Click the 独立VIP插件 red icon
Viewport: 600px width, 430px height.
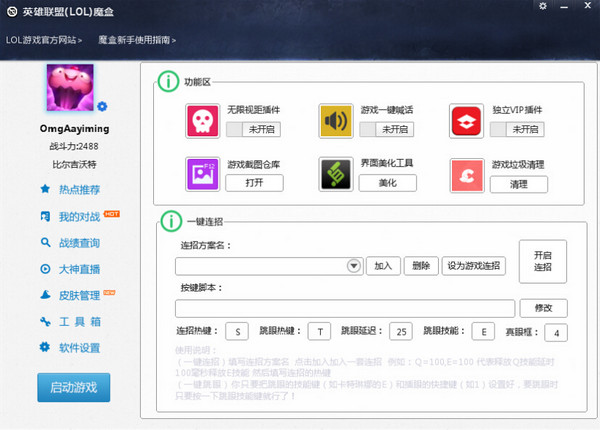(x=466, y=121)
